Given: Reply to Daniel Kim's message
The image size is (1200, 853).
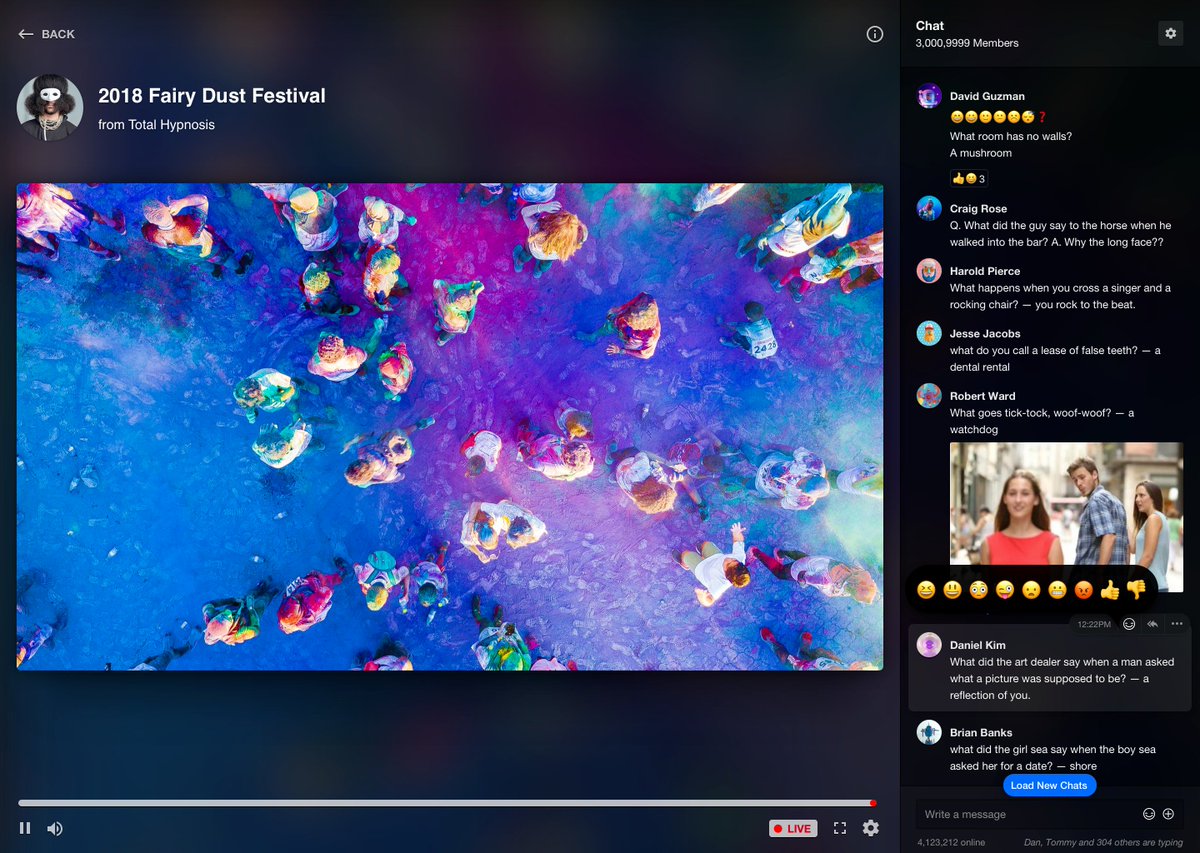Looking at the screenshot, I should 1153,624.
